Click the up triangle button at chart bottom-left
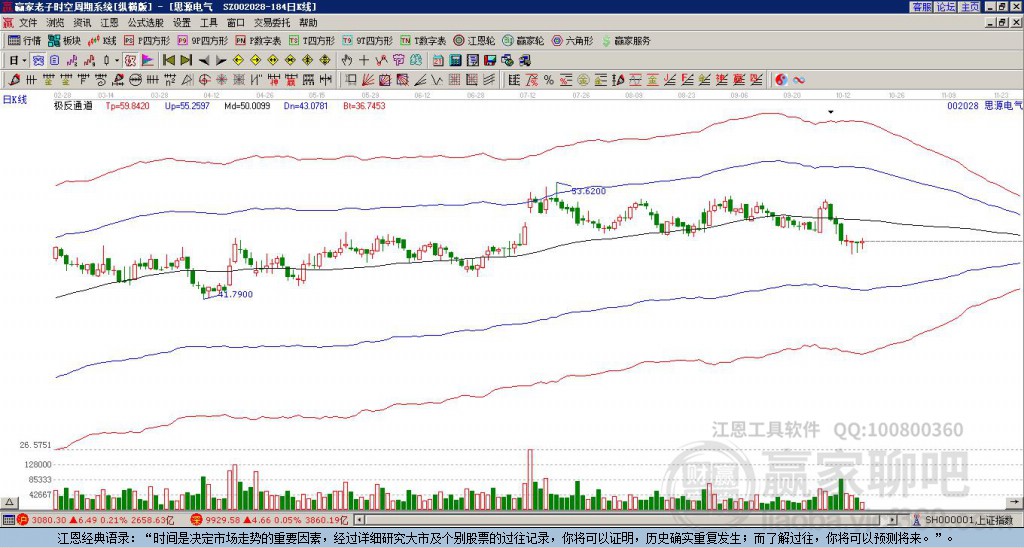The width and height of the screenshot is (1024, 548). pyautogui.click(x=9, y=502)
